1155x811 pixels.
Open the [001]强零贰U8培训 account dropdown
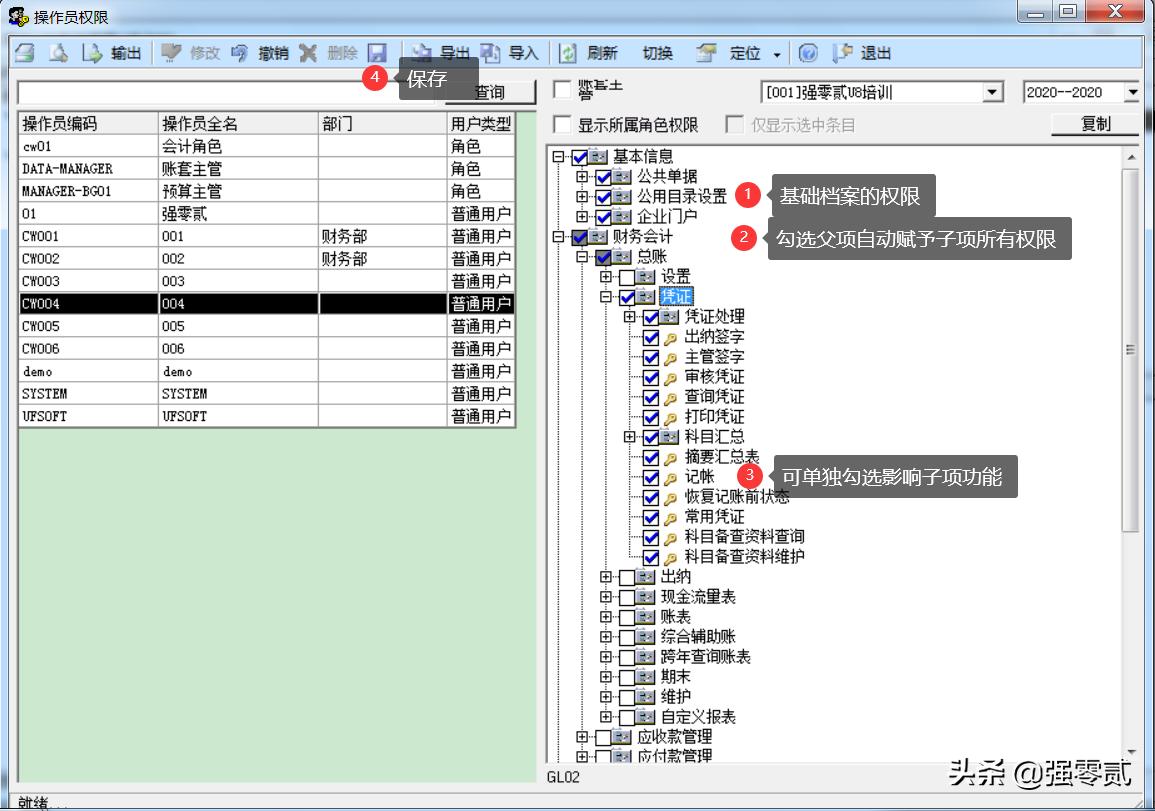pyautogui.click(x=994, y=91)
